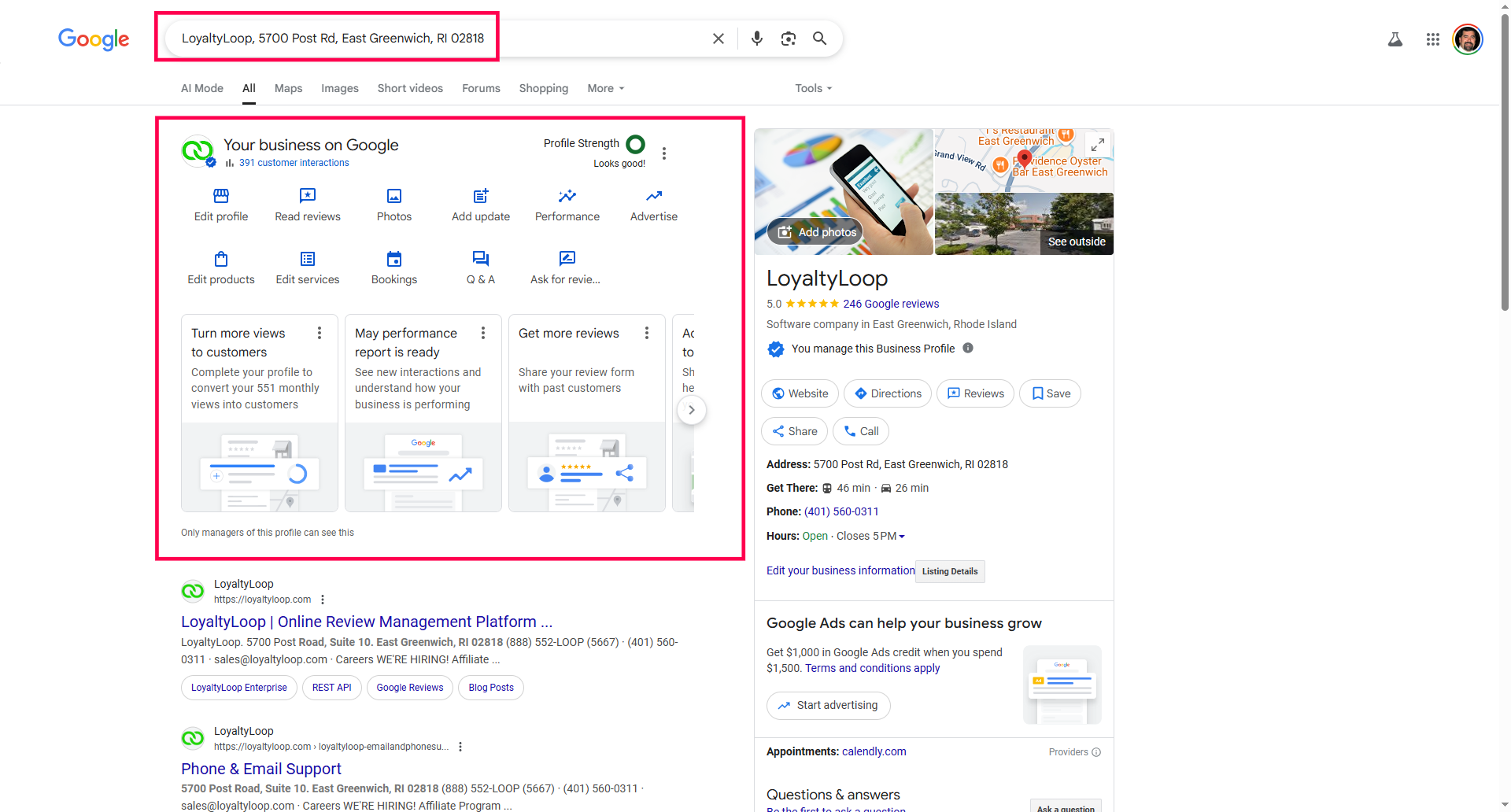The height and width of the screenshot is (812, 1511).
Task: Open the 246 Google reviews link
Action: pyautogui.click(x=891, y=304)
